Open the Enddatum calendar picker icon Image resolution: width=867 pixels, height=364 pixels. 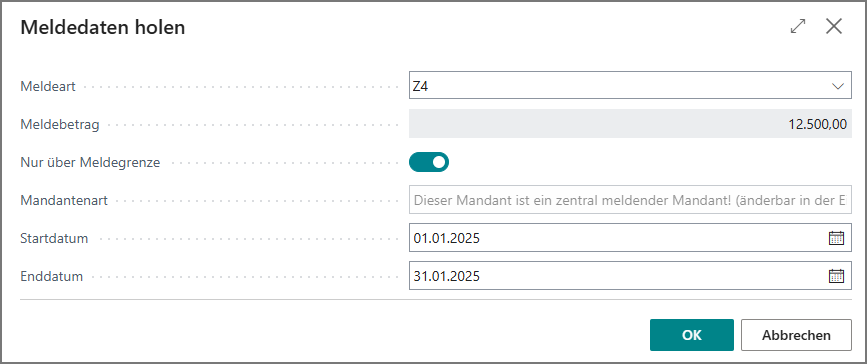(x=837, y=275)
